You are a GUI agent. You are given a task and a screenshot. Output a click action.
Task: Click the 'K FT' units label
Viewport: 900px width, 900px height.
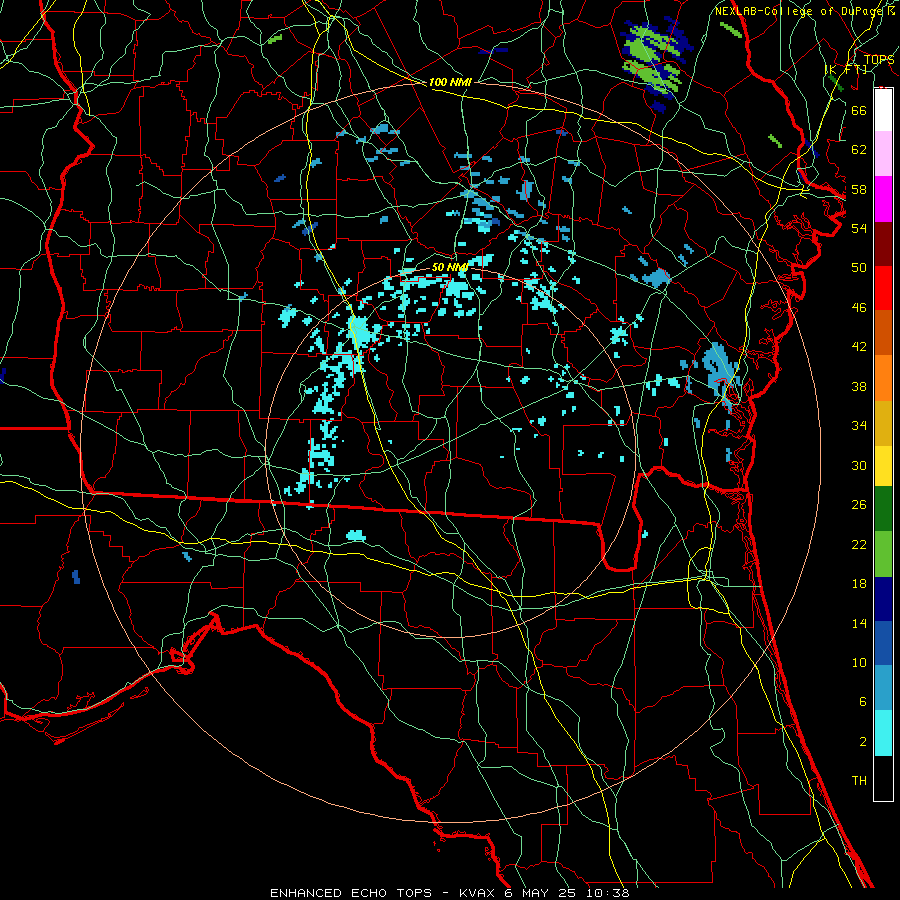[846, 69]
